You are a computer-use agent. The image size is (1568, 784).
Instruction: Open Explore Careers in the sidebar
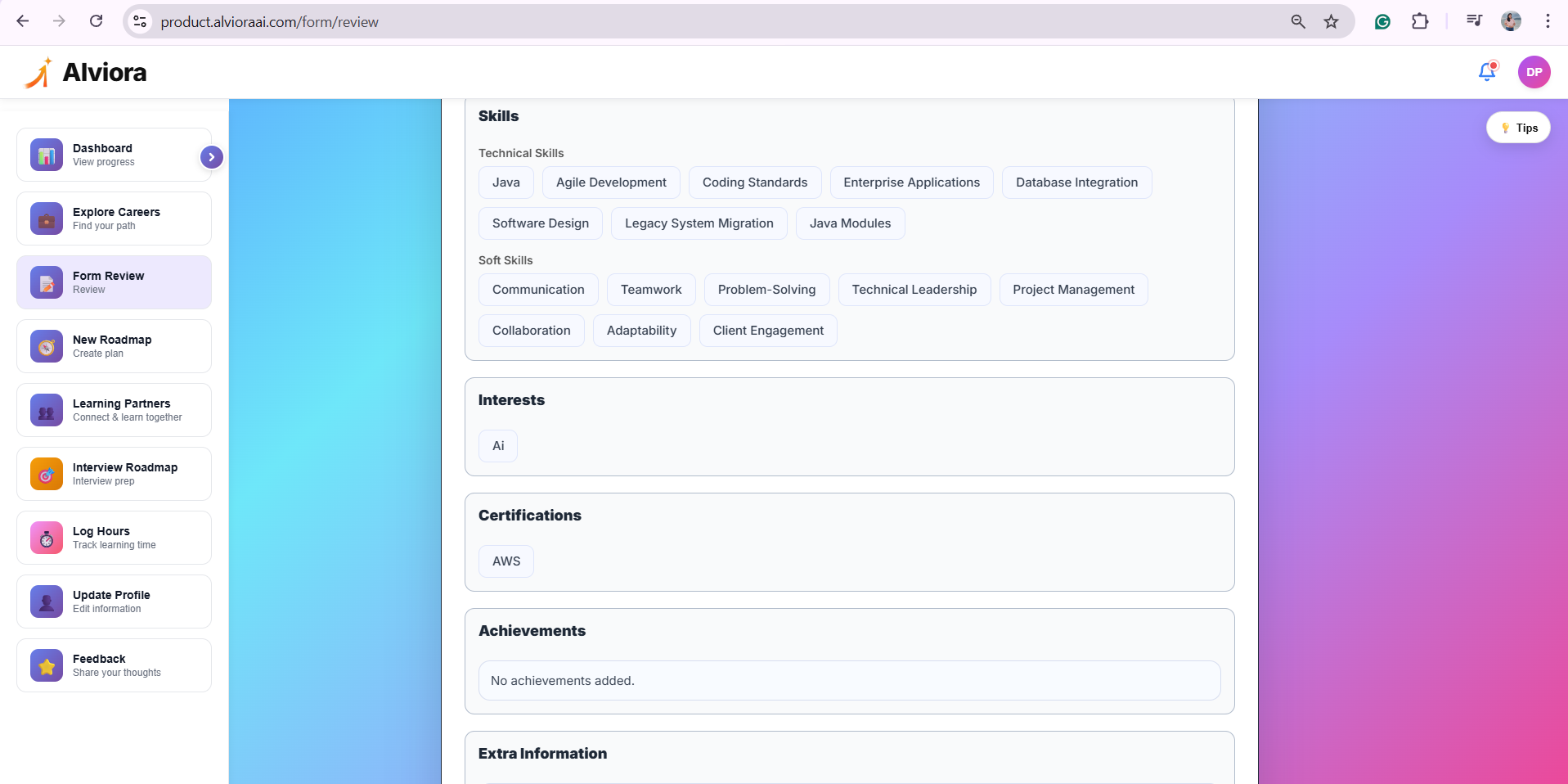[114, 219]
